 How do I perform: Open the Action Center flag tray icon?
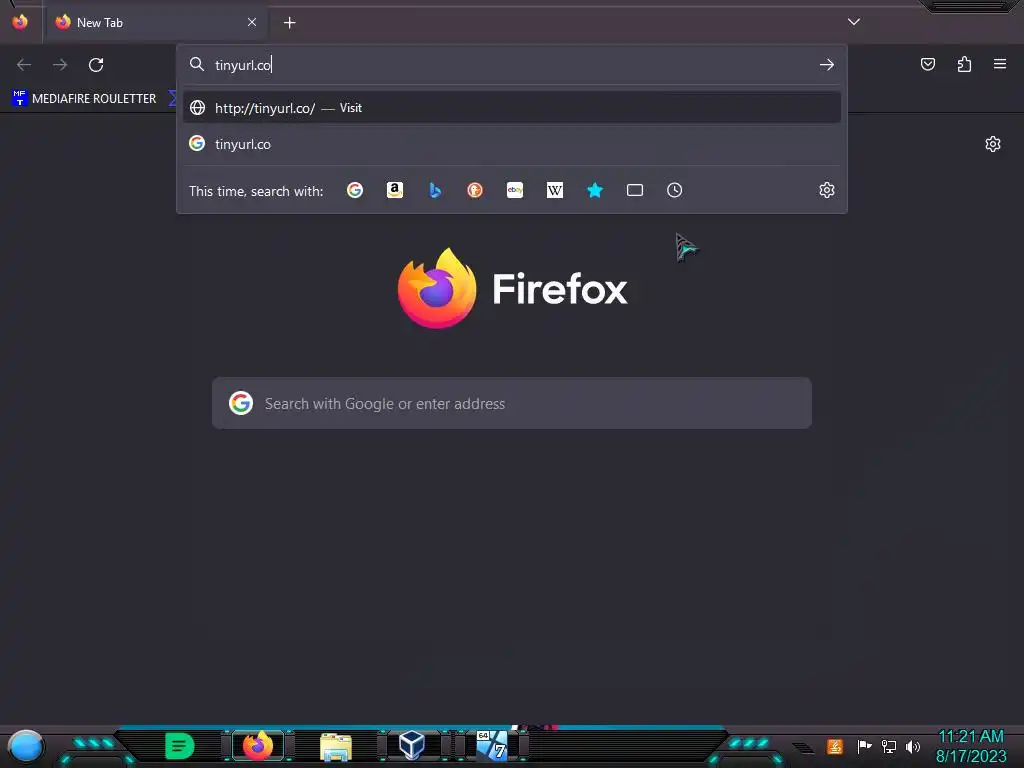864,746
